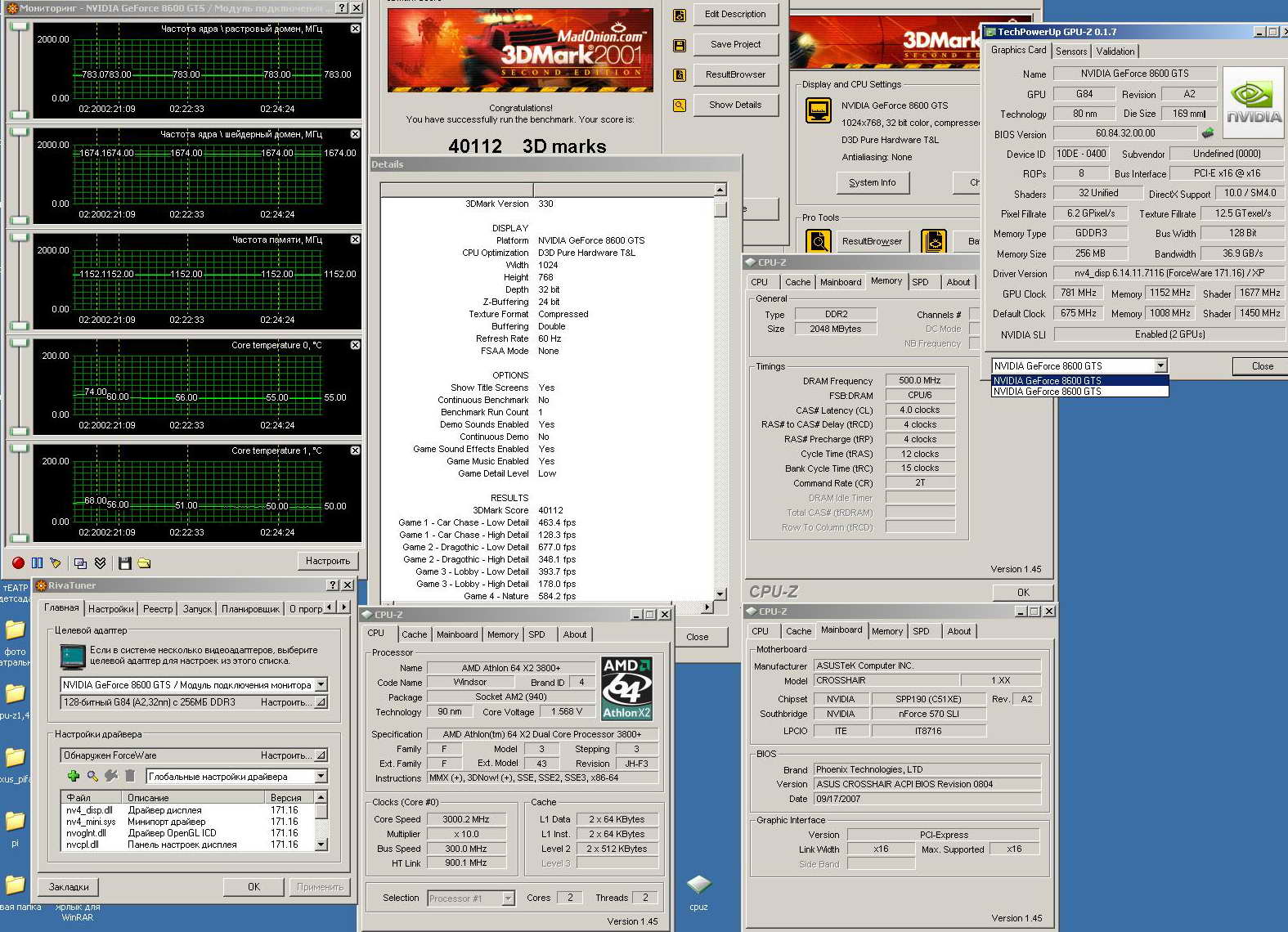
Task: Open Cache tab in CPU-Z processor window
Action: [414, 634]
